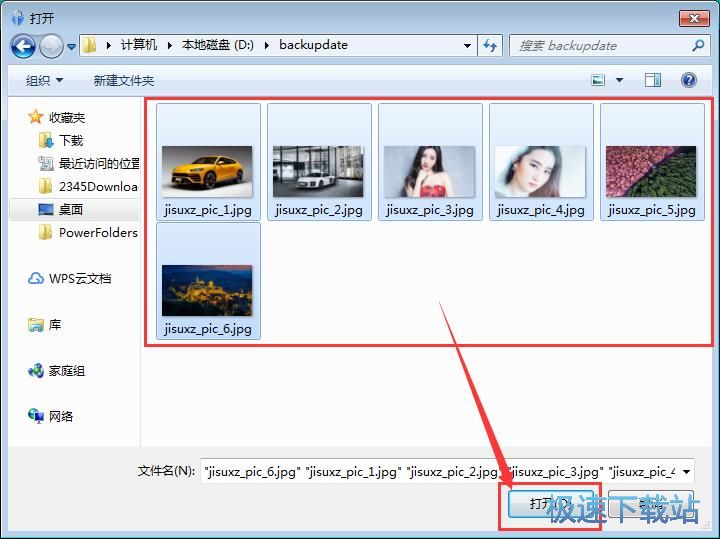Select 收藏夹 in the navigation pane
Image resolution: width=720 pixels, height=539 pixels.
point(67,118)
